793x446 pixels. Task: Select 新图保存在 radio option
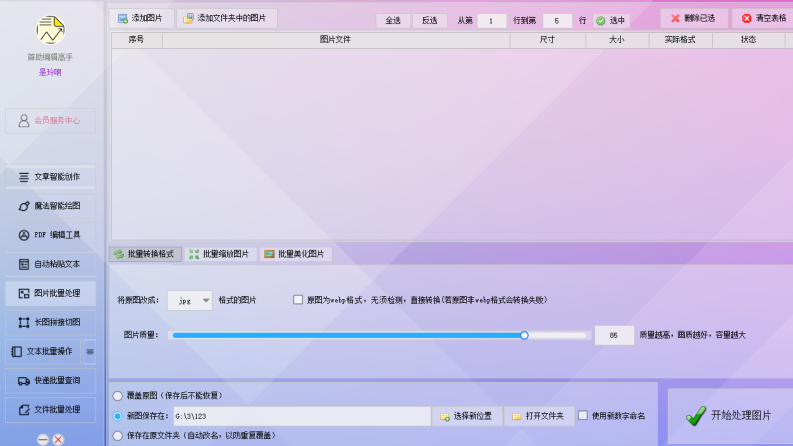118,416
